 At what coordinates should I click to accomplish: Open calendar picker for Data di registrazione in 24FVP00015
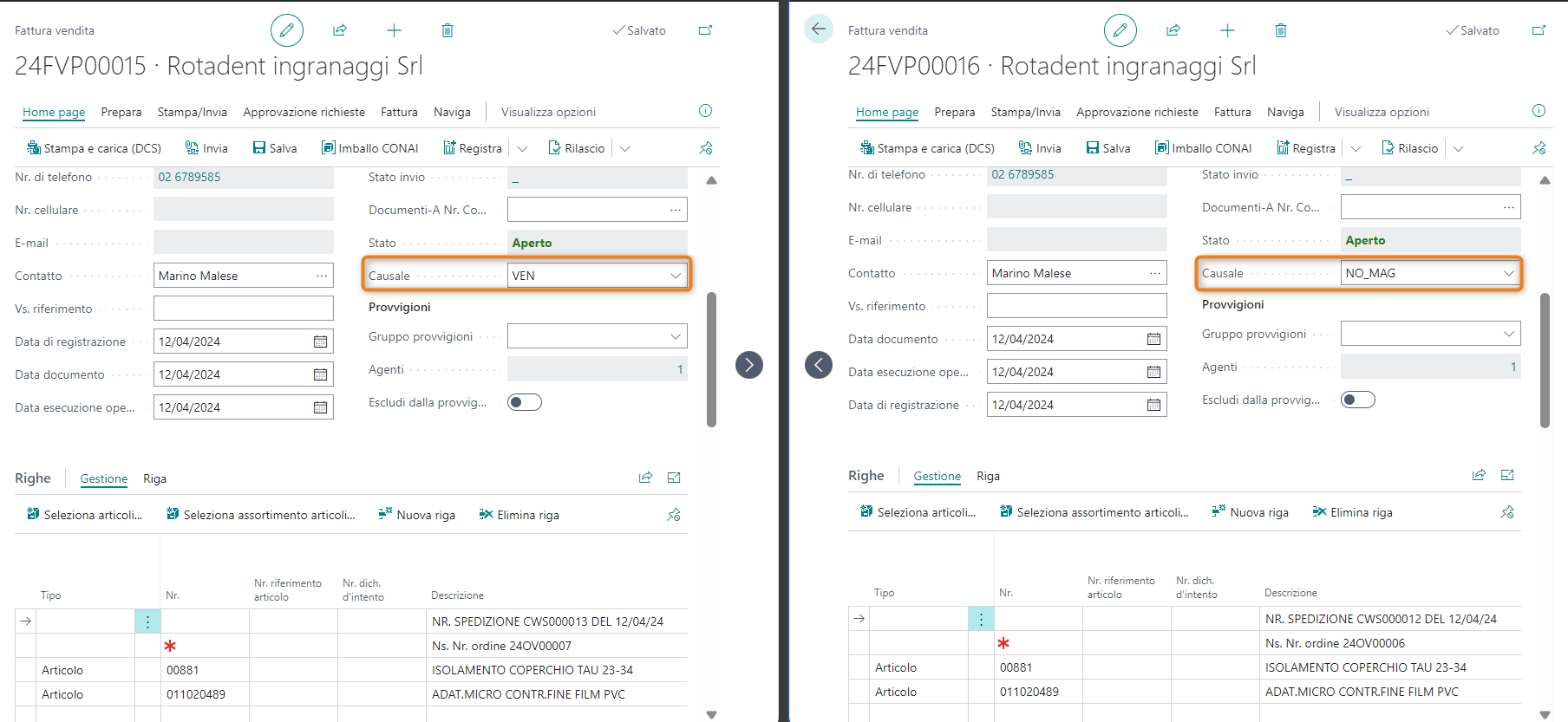click(320, 341)
